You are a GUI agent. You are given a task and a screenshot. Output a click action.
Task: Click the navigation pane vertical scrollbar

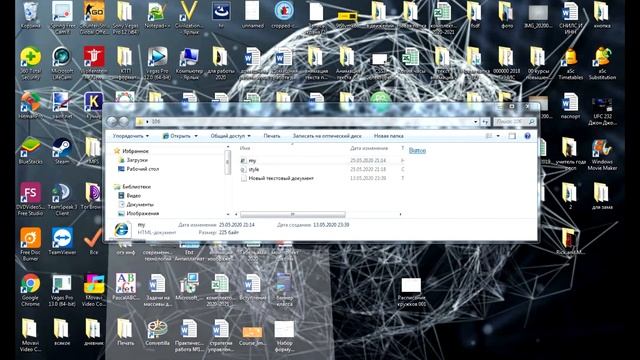(x=227, y=162)
